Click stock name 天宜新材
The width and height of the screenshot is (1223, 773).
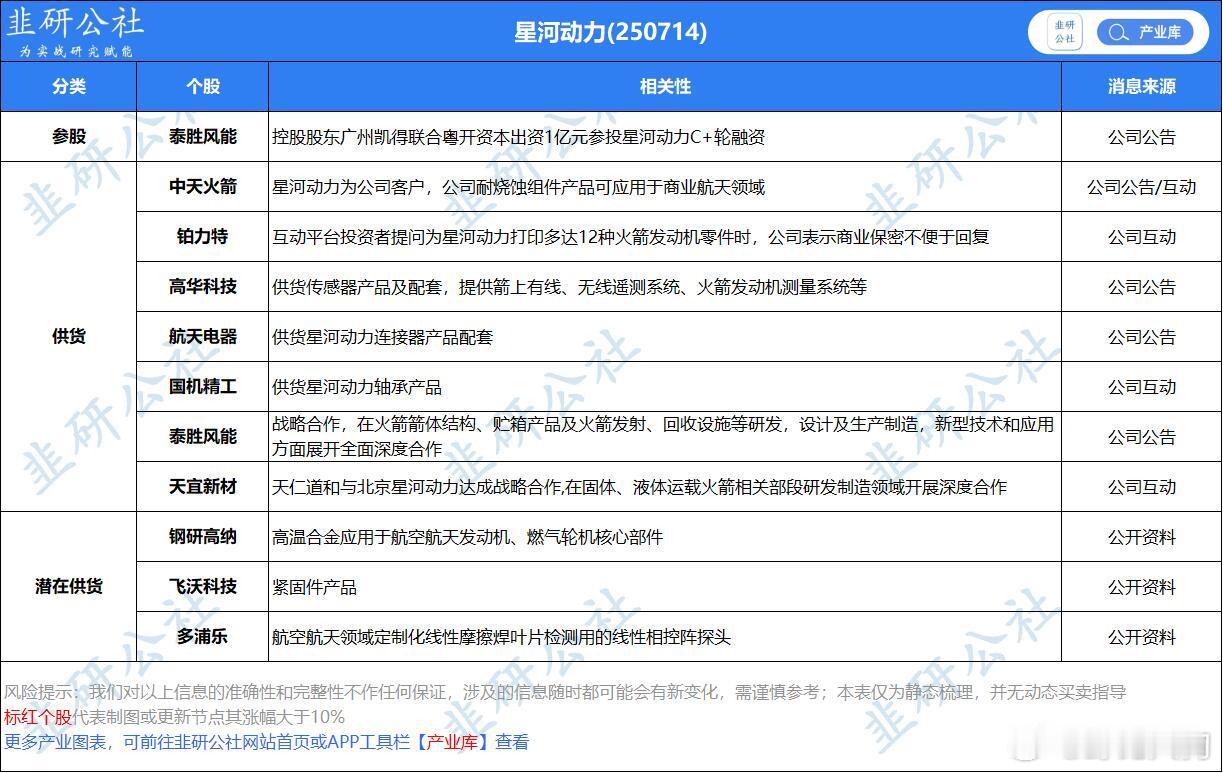[203, 487]
